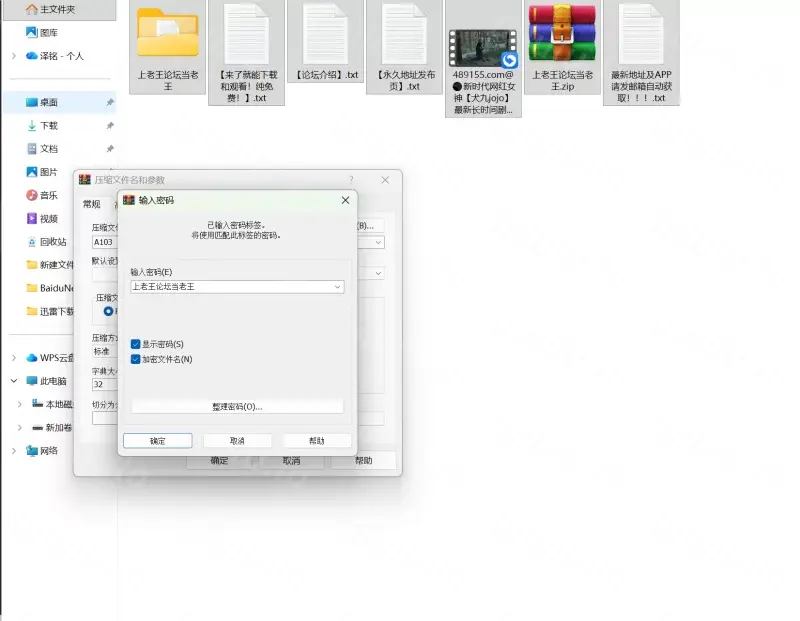Open the 输入密码 combo box dropdown arrow

337,287
